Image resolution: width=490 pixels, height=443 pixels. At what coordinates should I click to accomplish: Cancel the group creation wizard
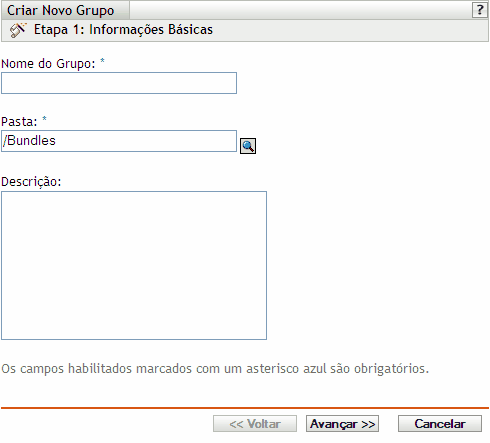pos(440,424)
